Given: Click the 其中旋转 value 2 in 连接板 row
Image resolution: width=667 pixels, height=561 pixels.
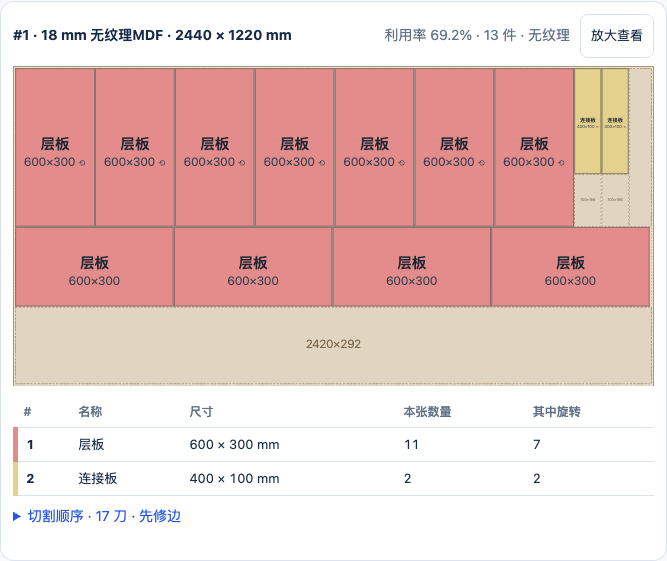Looking at the screenshot, I should tap(537, 478).
